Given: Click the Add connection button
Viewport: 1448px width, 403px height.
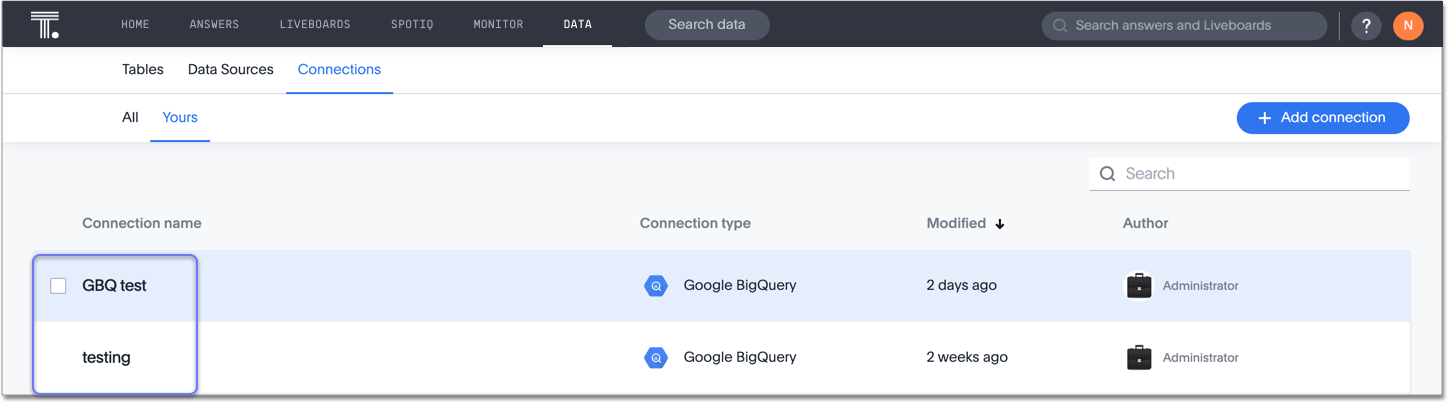Looking at the screenshot, I should [x=1322, y=118].
